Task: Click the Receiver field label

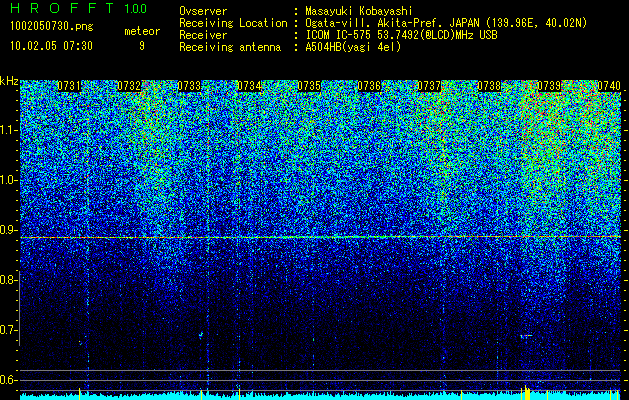Action: click(203, 35)
